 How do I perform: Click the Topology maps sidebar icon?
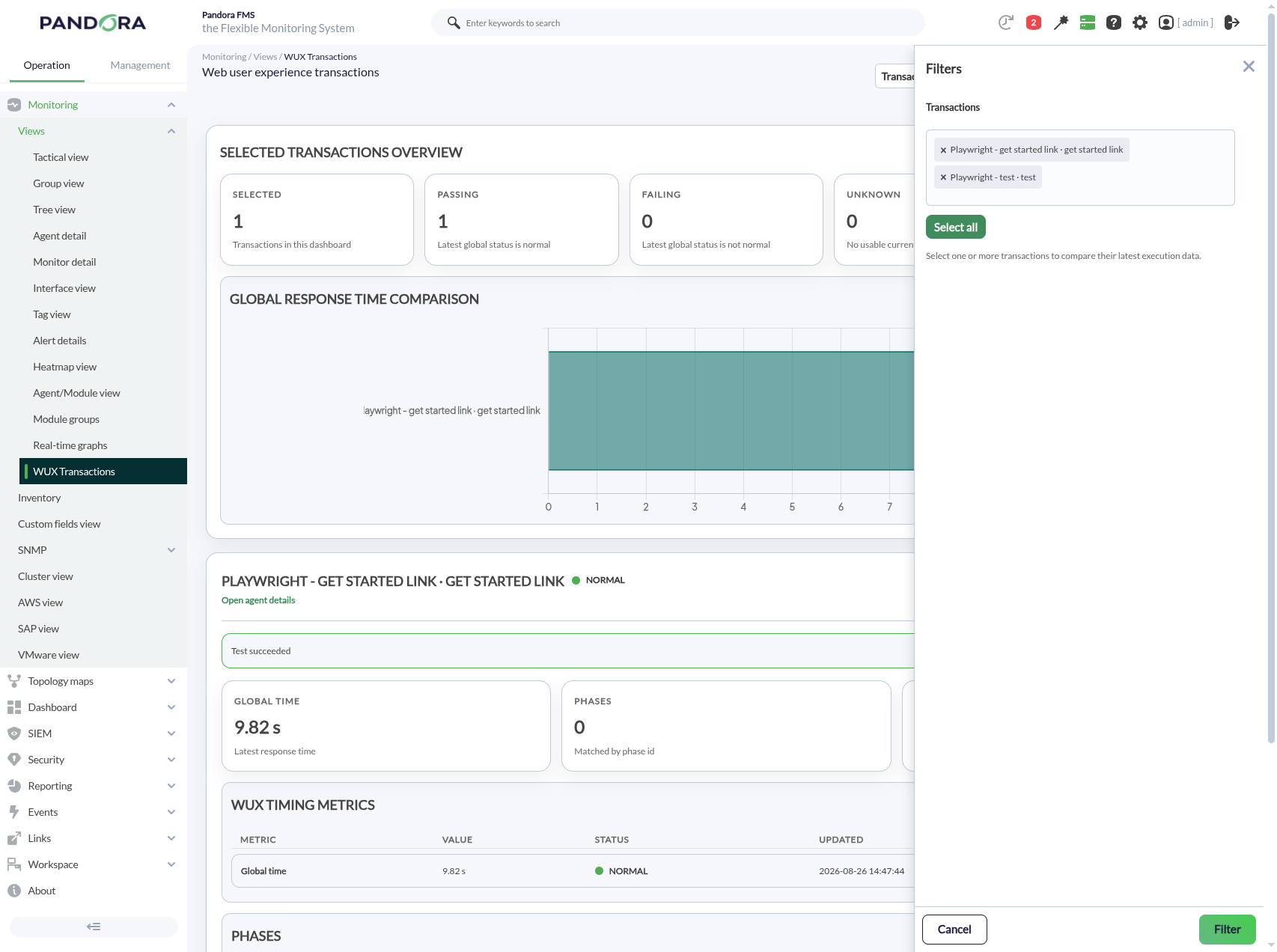pyautogui.click(x=13, y=681)
